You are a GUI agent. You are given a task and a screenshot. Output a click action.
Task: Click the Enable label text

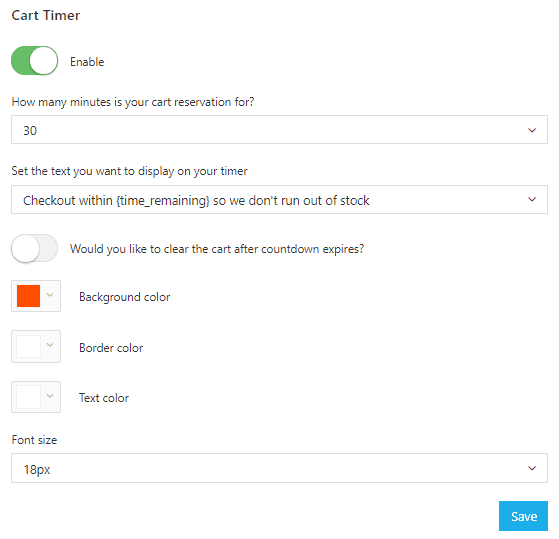click(87, 62)
